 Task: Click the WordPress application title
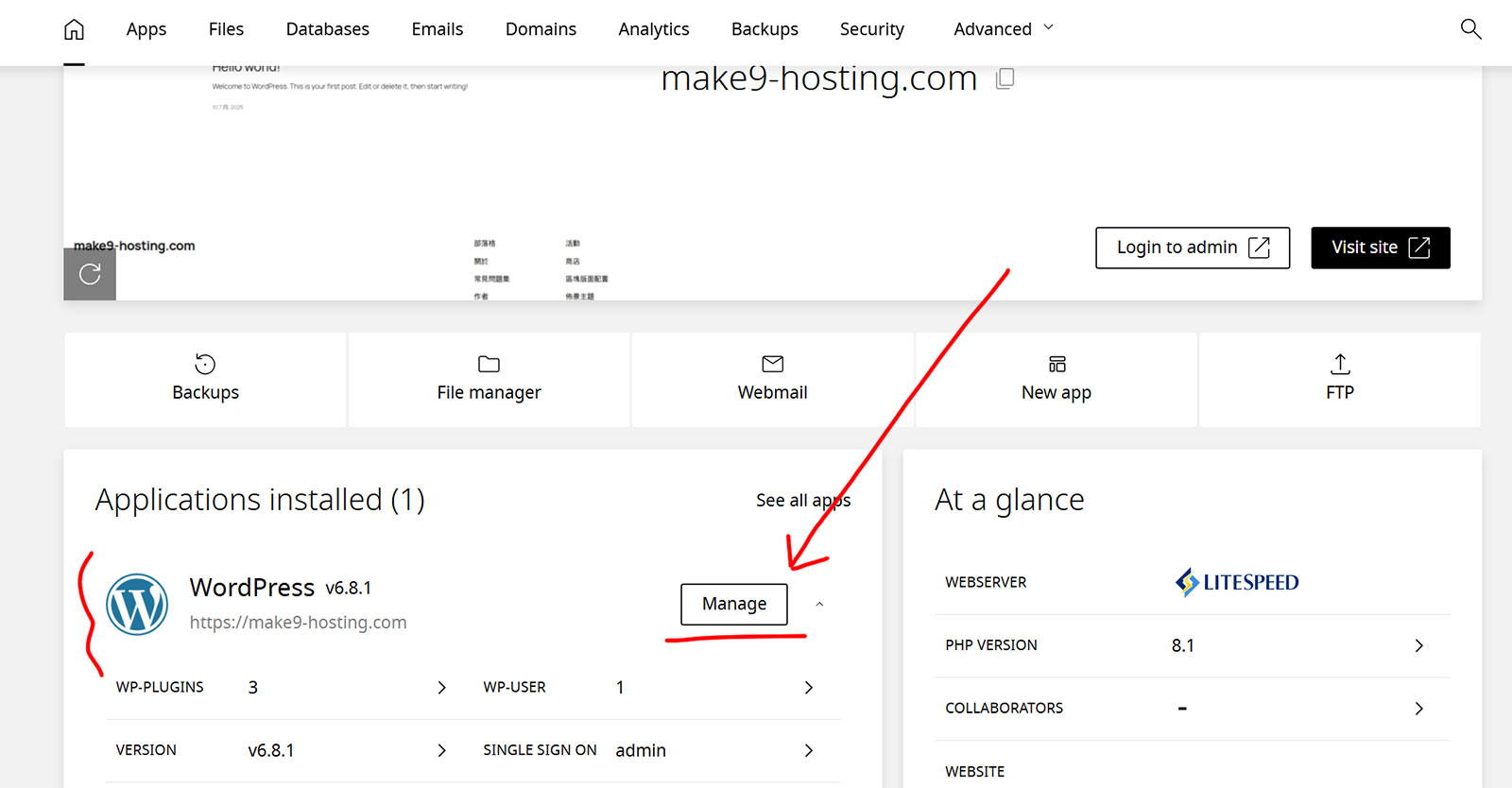pyautogui.click(x=251, y=588)
